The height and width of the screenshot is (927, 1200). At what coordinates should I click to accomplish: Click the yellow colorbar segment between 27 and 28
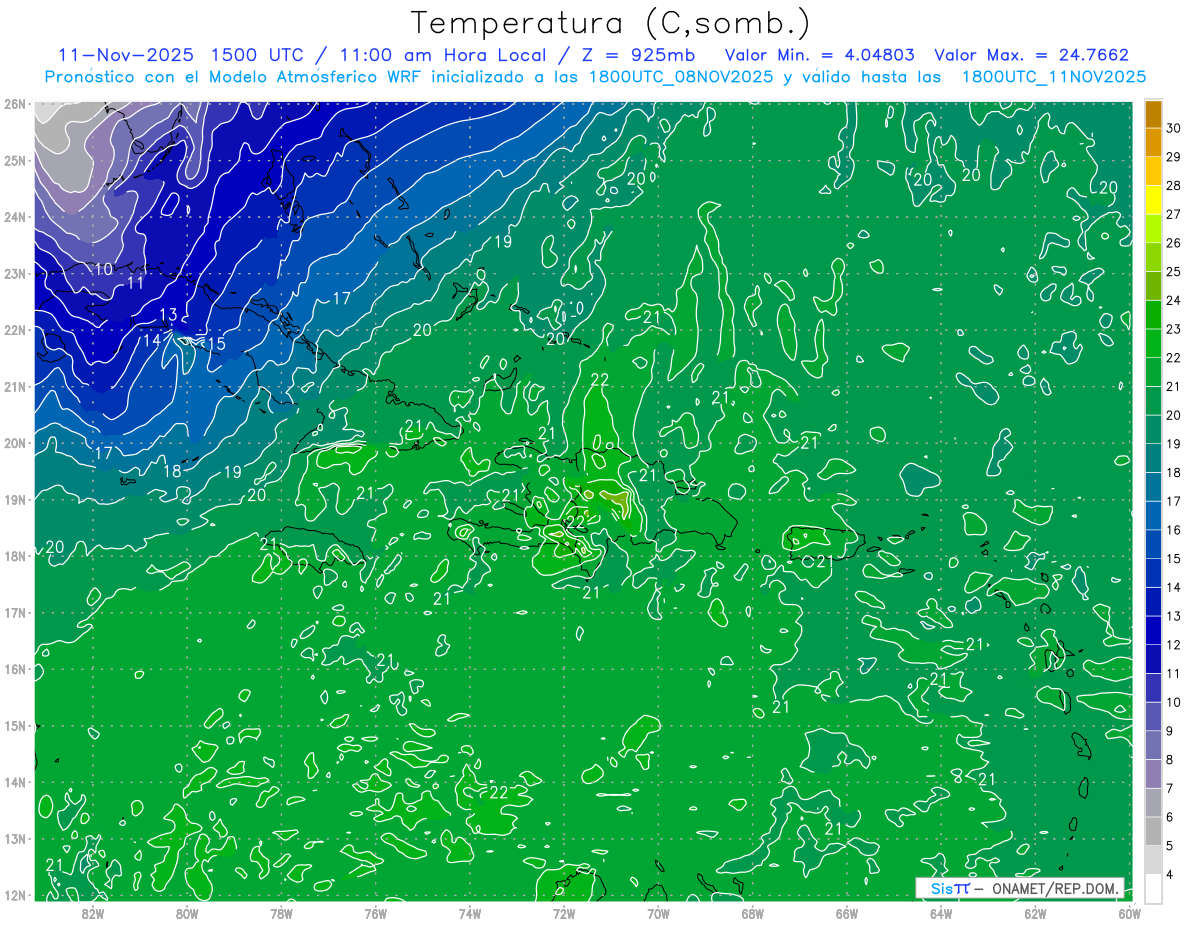point(1153,200)
